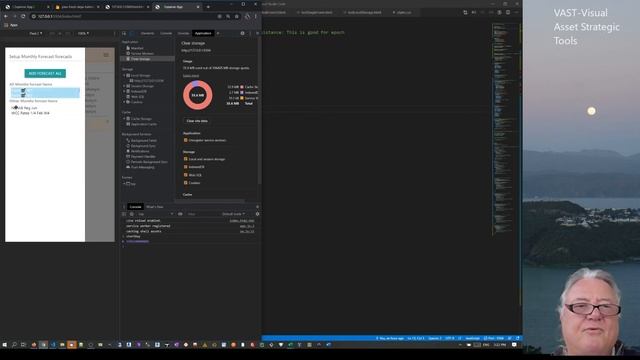Toggle the console live expression eye icon
640x360 pixels.
pyautogui.click(x=180, y=214)
